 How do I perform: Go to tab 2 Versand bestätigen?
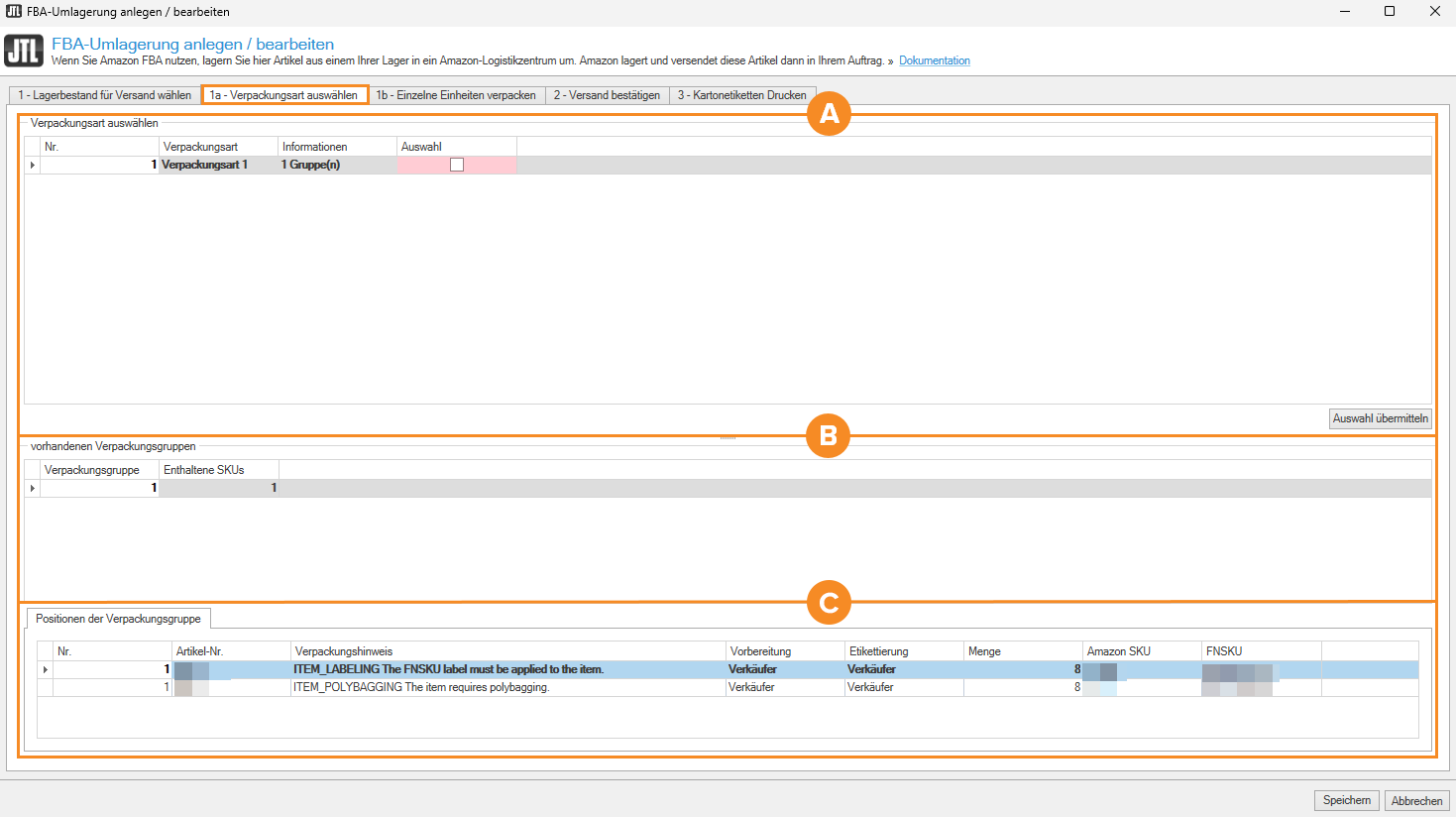pyautogui.click(x=607, y=95)
